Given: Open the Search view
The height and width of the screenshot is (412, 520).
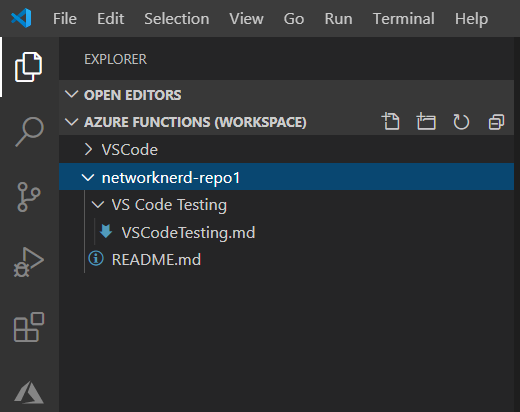Looking at the screenshot, I should [29, 131].
